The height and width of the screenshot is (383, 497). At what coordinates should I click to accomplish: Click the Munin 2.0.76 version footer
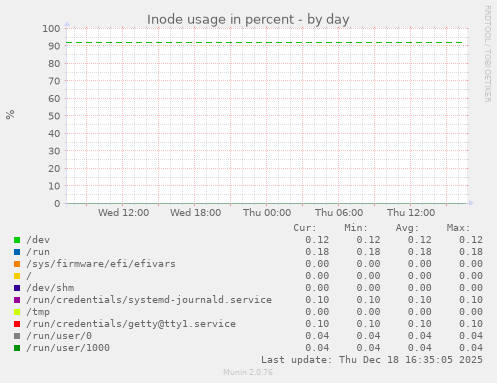click(248, 372)
